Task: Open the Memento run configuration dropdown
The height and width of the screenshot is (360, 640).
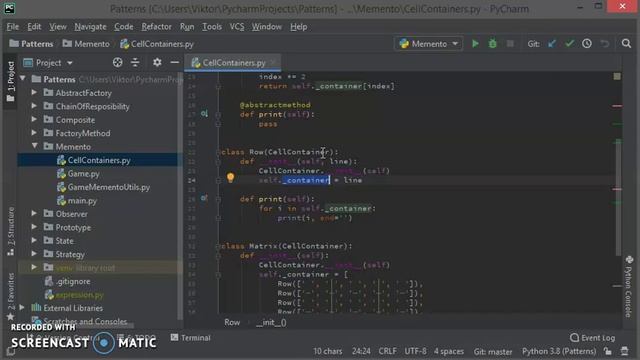Action: click(429, 44)
